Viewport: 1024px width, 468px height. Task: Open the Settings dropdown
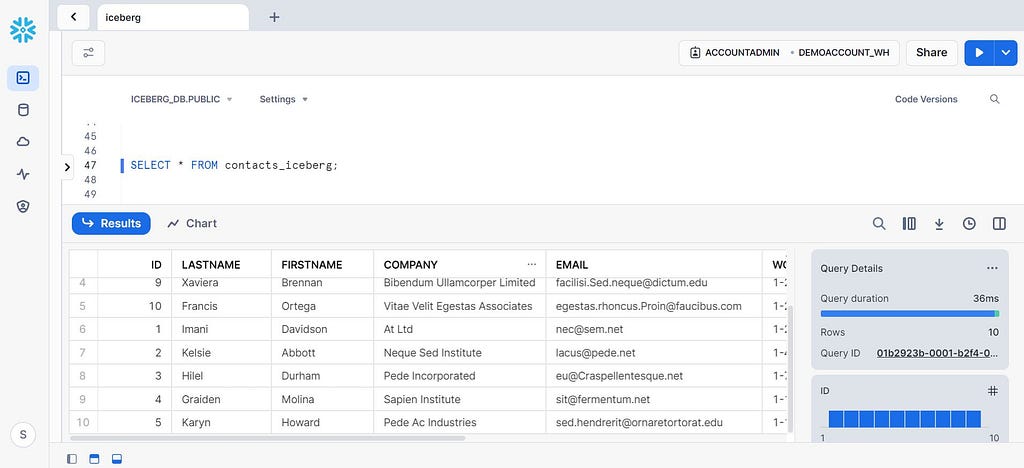tap(283, 99)
